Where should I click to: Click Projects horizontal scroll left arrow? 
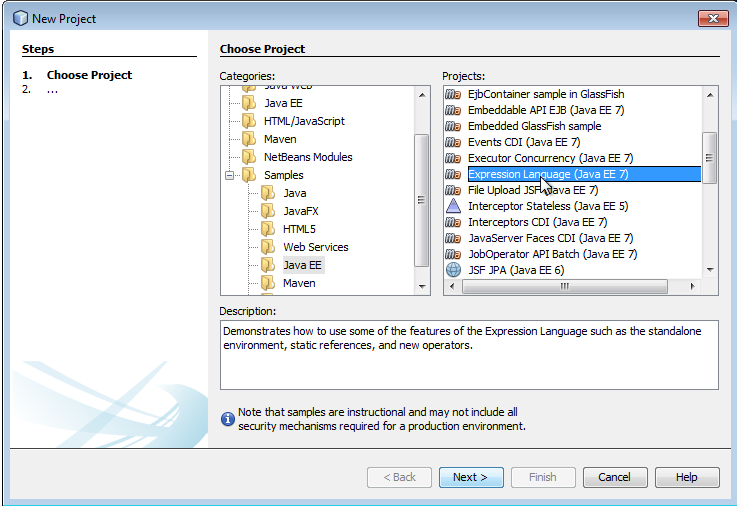click(x=452, y=286)
